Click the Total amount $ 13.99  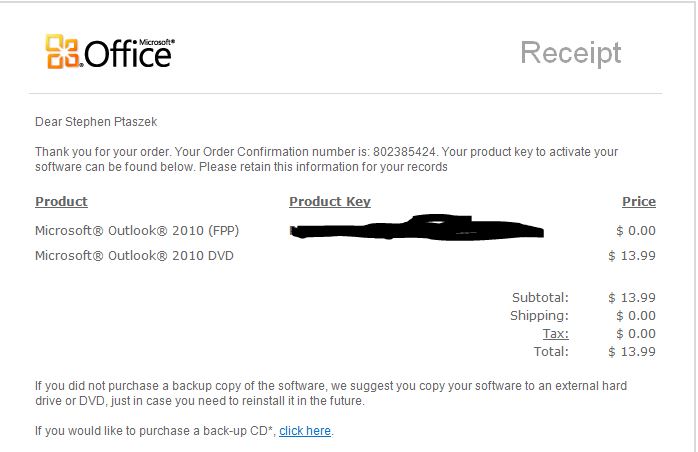tap(632, 352)
